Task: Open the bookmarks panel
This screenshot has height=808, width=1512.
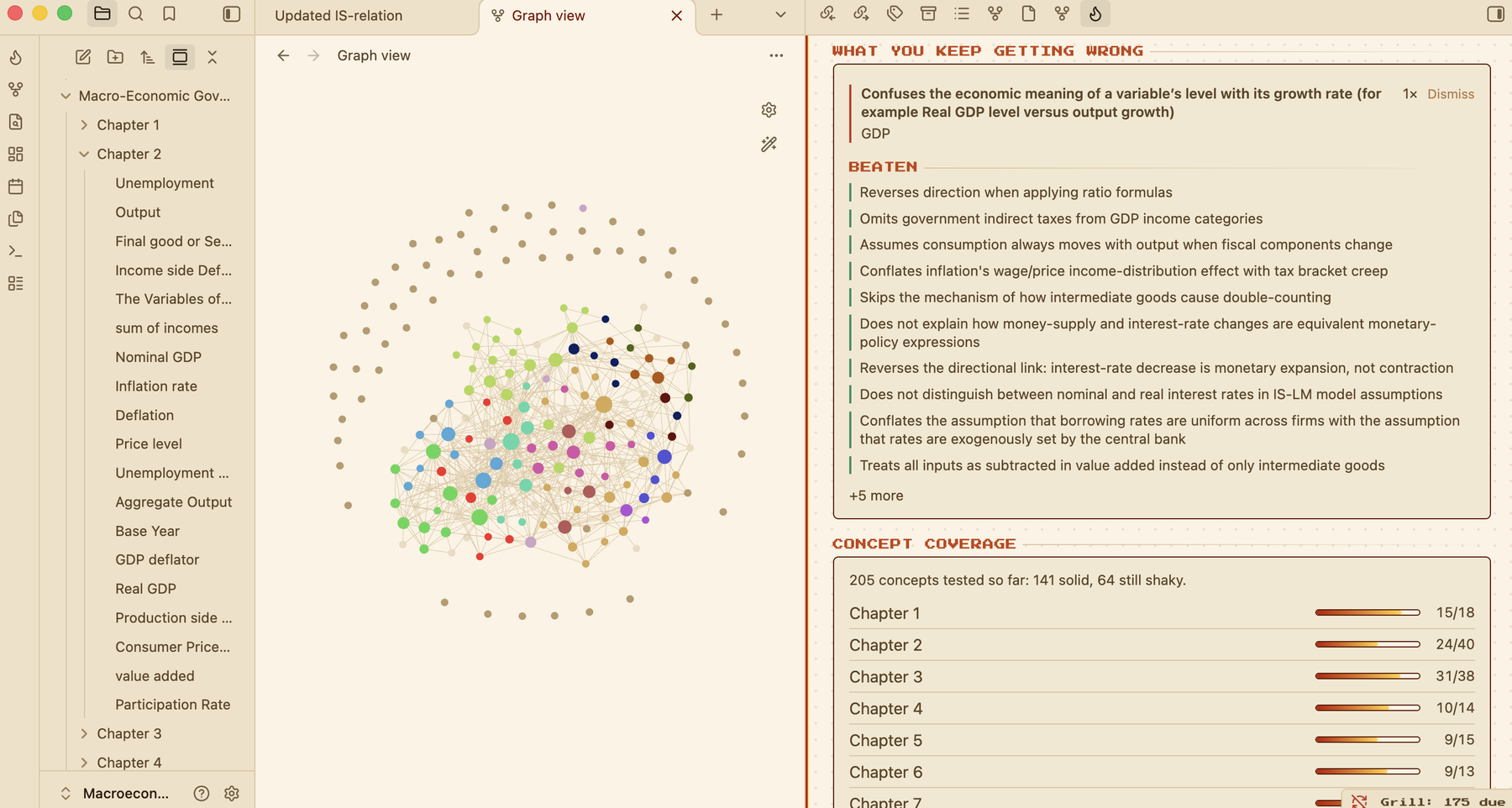Action: [x=170, y=14]
